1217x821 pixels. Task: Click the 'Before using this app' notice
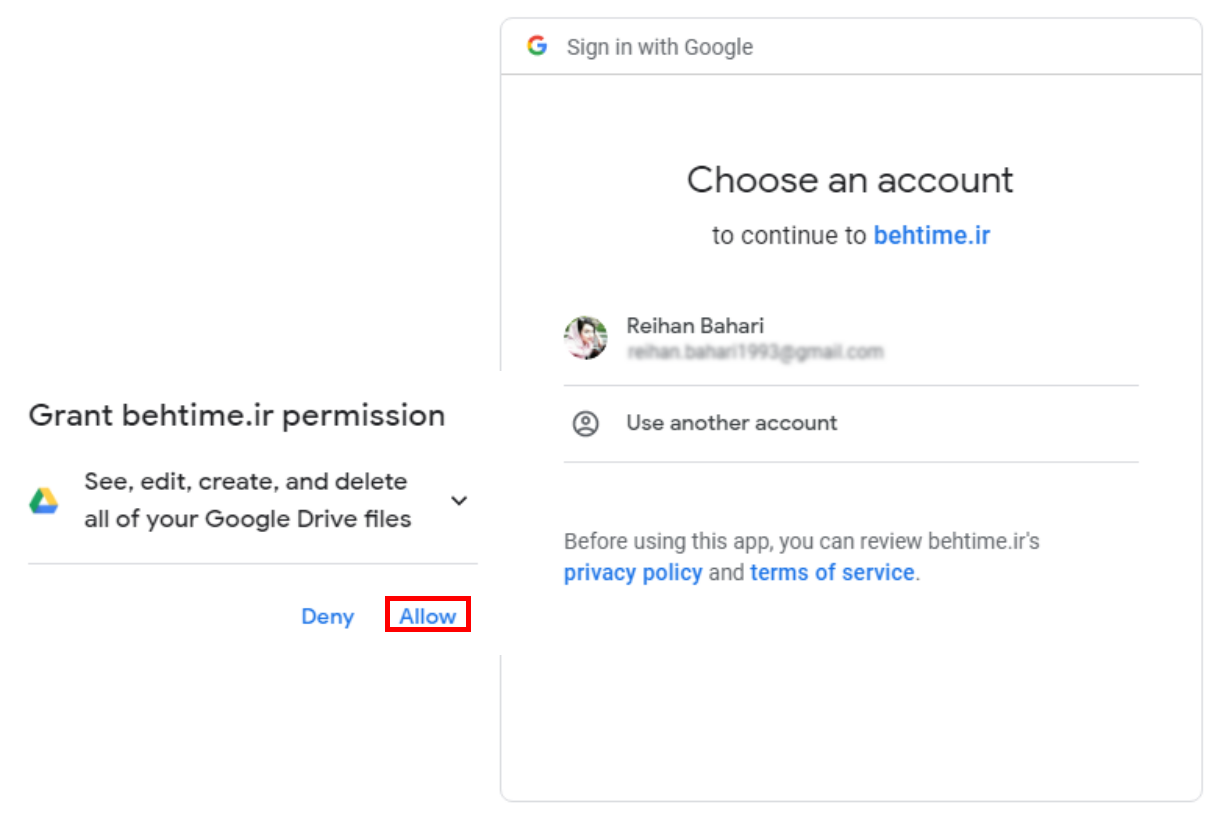point(801,542)
